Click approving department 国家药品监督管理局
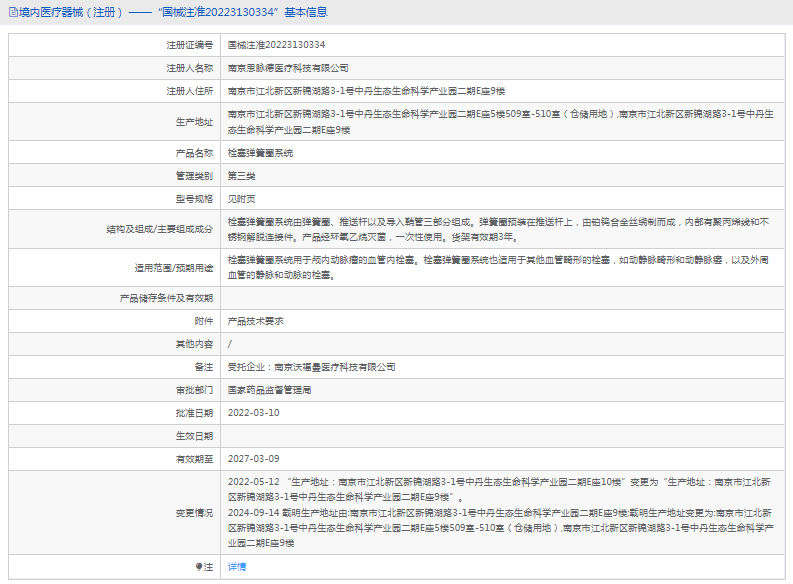Image resolution: width=793 pixels, height=584 pixels. pos(269,390)
